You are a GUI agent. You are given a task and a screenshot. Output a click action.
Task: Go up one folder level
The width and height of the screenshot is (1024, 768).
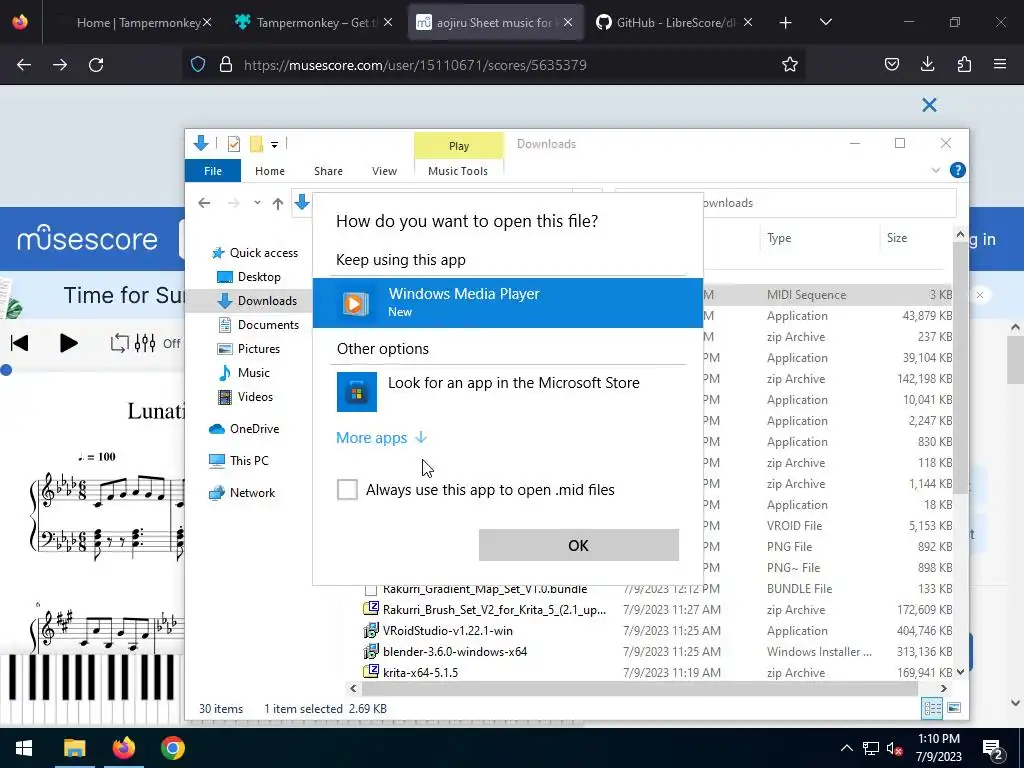click(x=278, y=203)
